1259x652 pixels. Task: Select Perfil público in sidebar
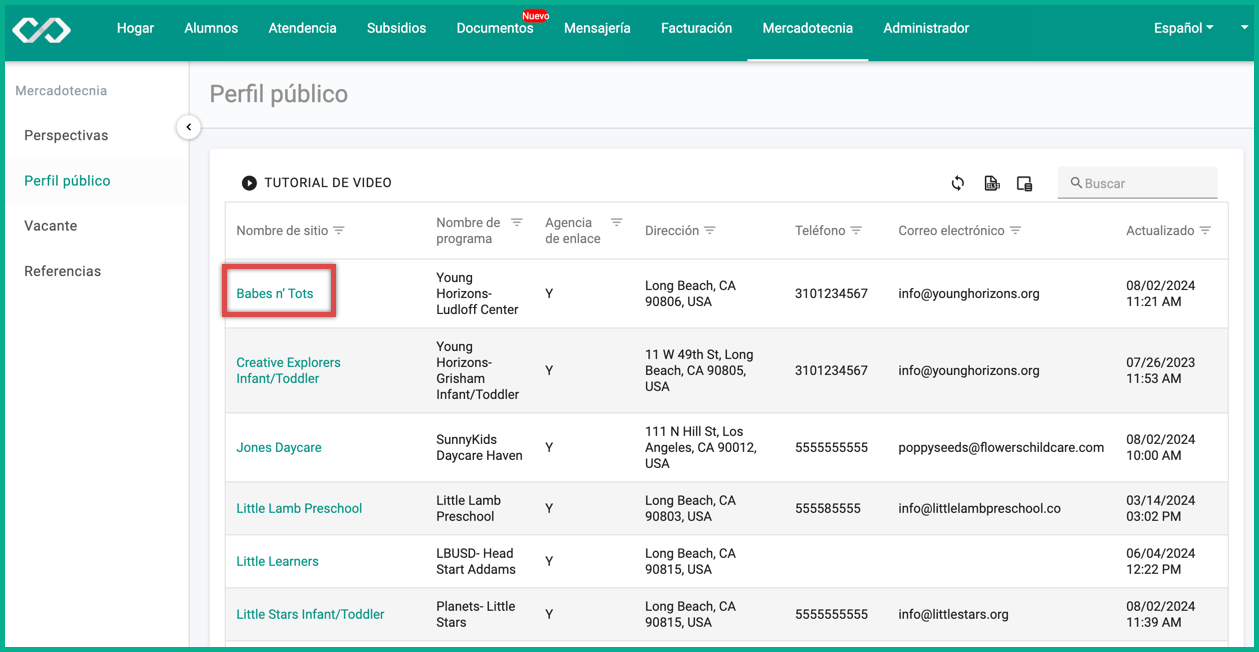pos(67,181)
